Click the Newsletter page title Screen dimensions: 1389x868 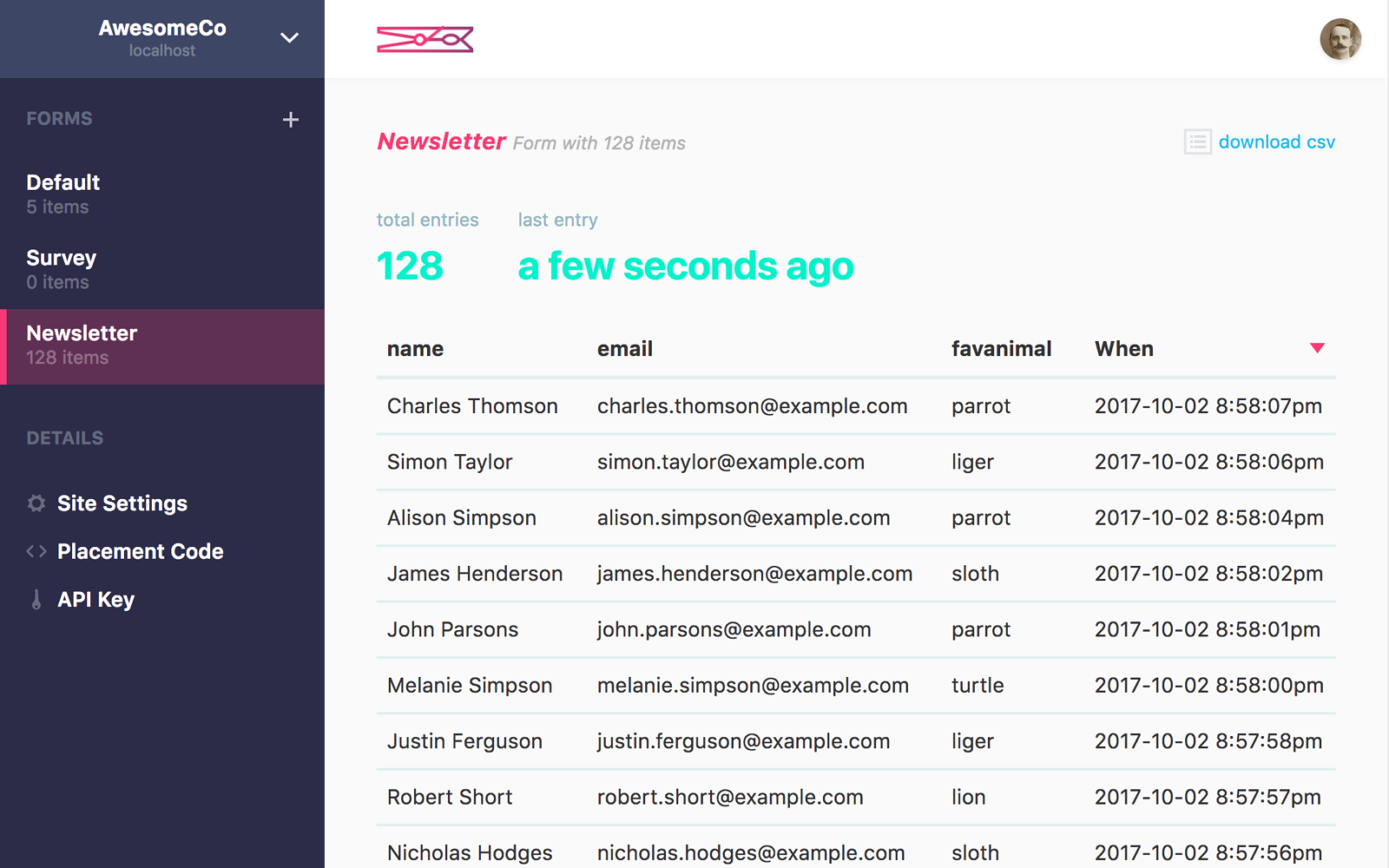(x=441, y=141)
